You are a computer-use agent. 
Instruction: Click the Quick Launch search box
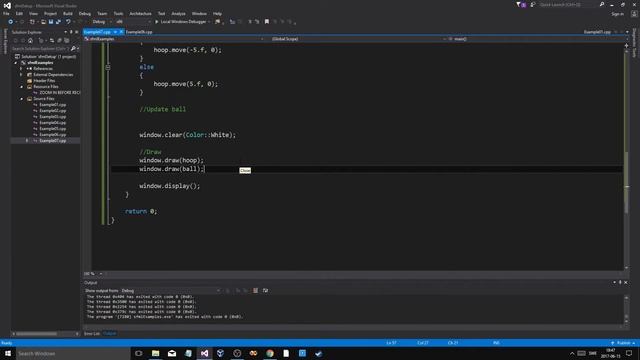pyautogui.click(x=568, y=4)
